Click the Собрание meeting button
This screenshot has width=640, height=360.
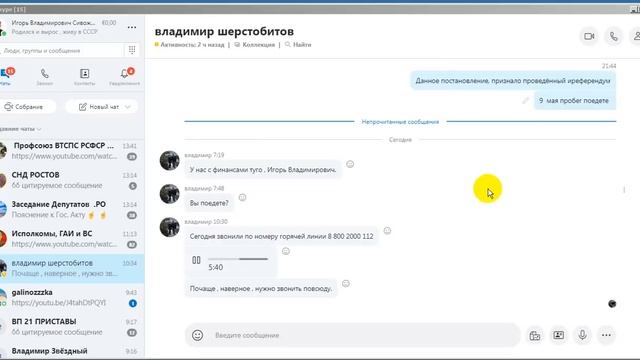pos(27,107)
